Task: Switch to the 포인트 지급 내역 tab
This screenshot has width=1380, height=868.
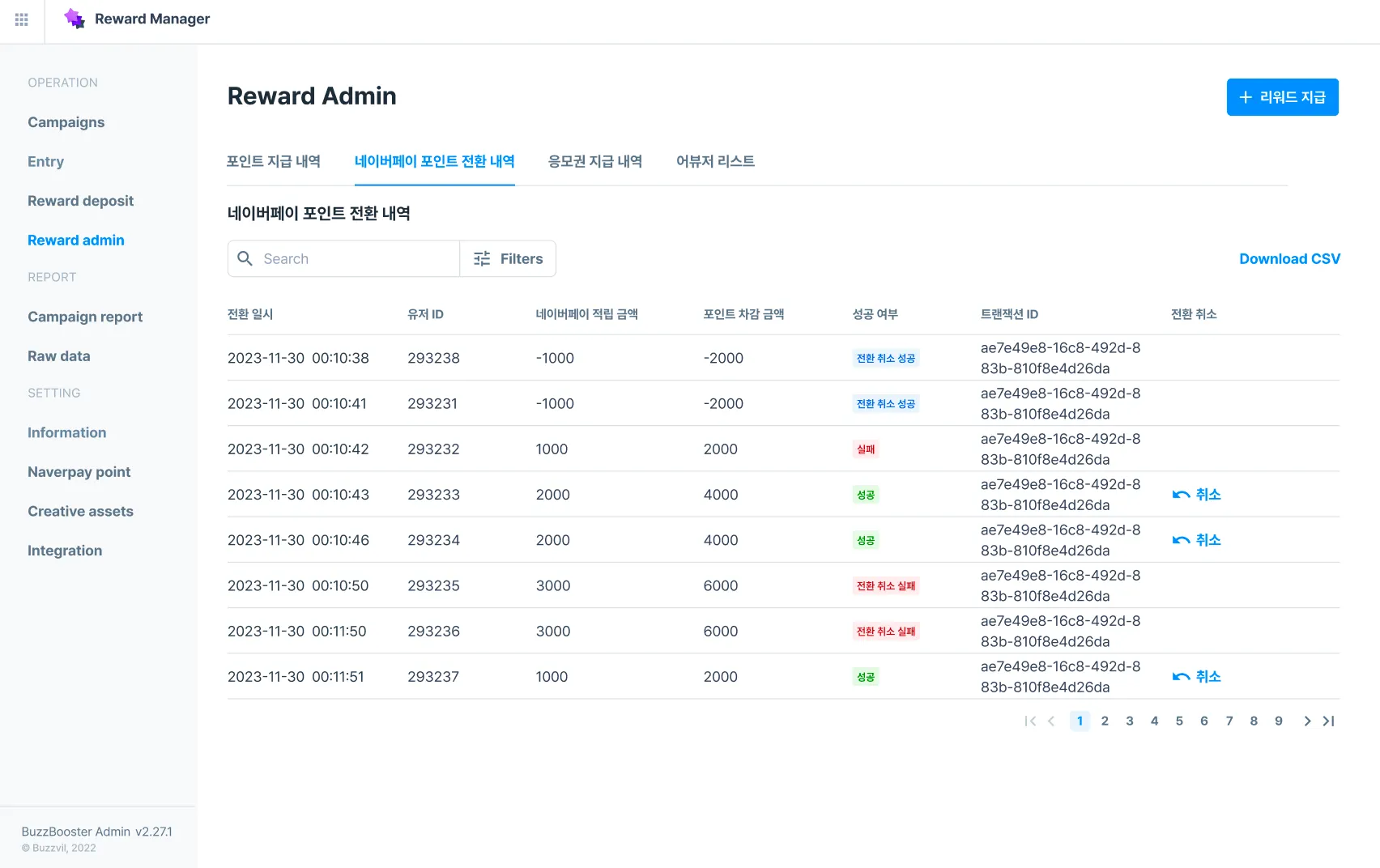Action: pyautogui.click(x=274, y=161)
